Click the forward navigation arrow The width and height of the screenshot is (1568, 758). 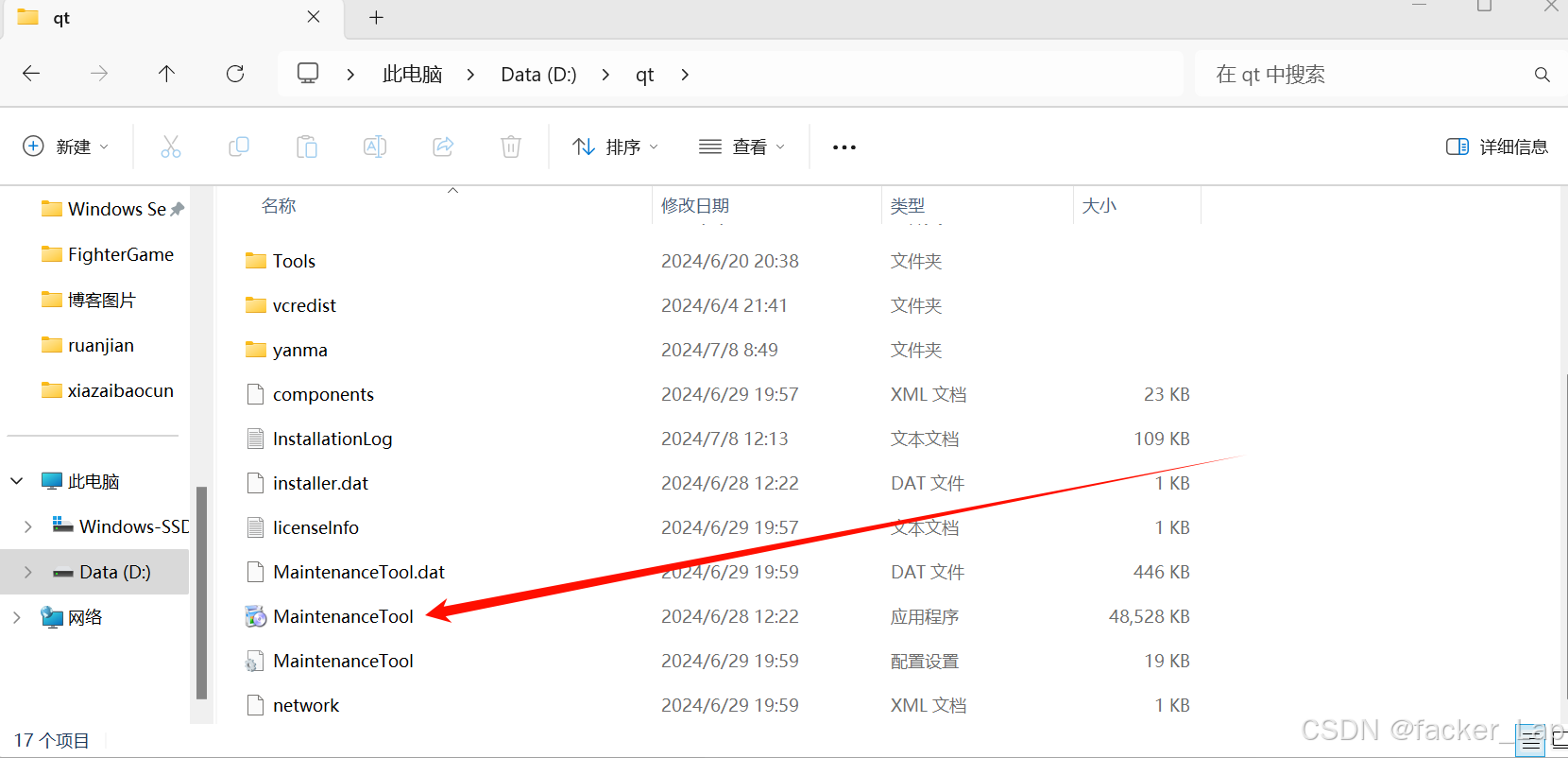99,74
